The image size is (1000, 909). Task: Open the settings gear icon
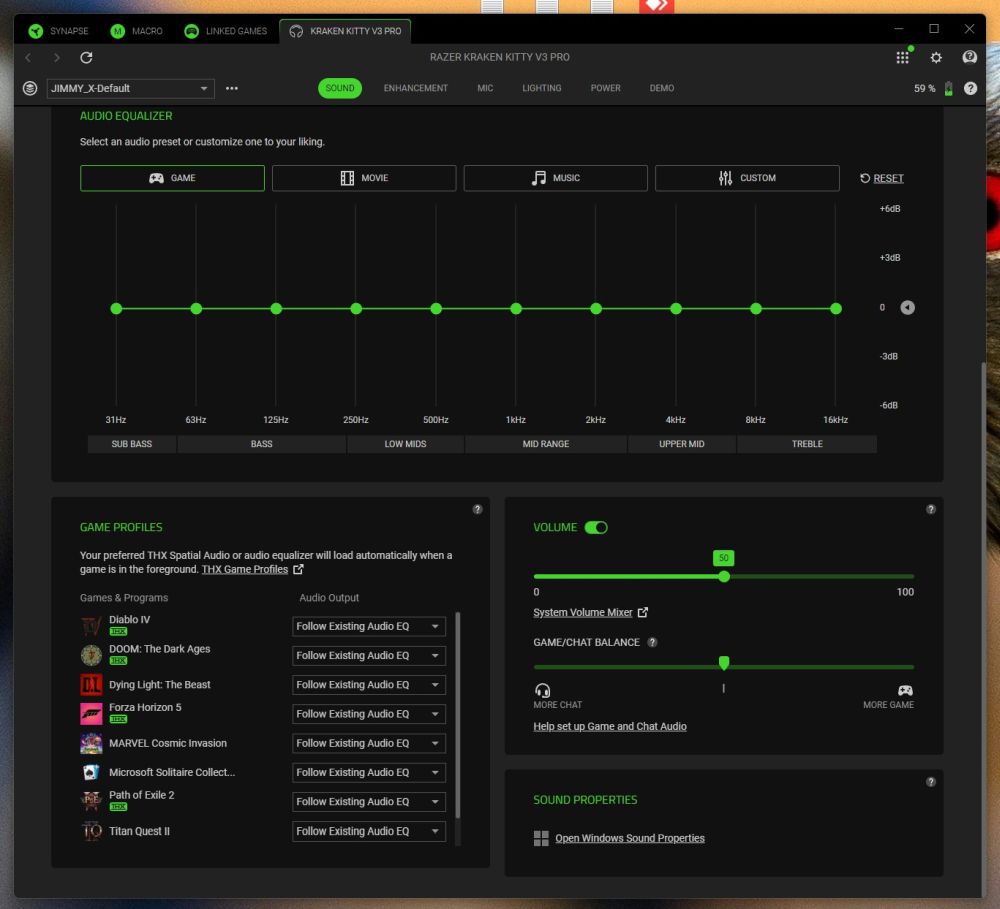click(936, 58)
